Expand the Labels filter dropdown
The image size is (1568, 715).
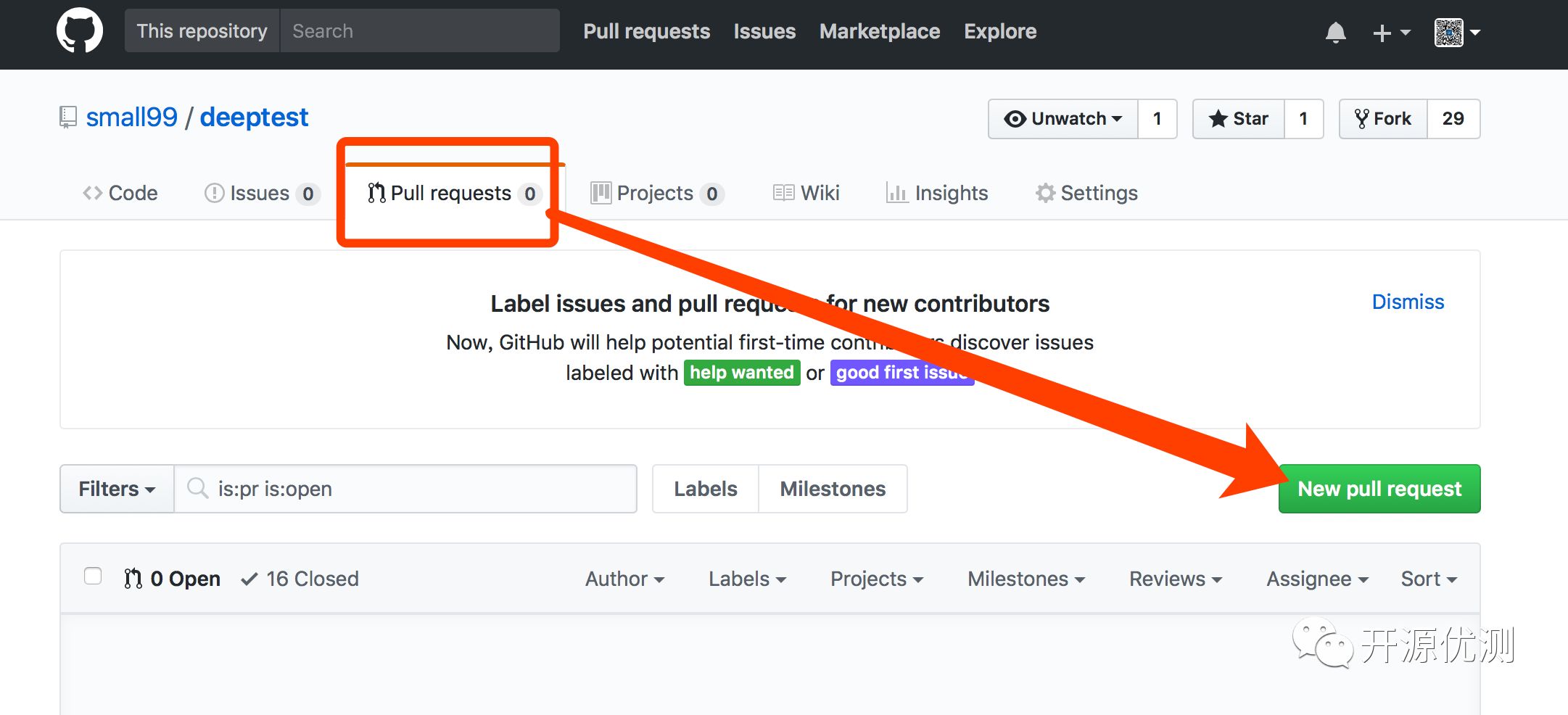(748, 579)
